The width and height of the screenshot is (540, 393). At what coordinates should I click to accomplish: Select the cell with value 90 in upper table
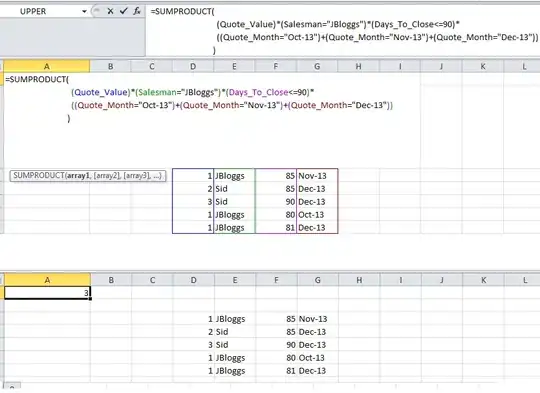click(276, 201)
